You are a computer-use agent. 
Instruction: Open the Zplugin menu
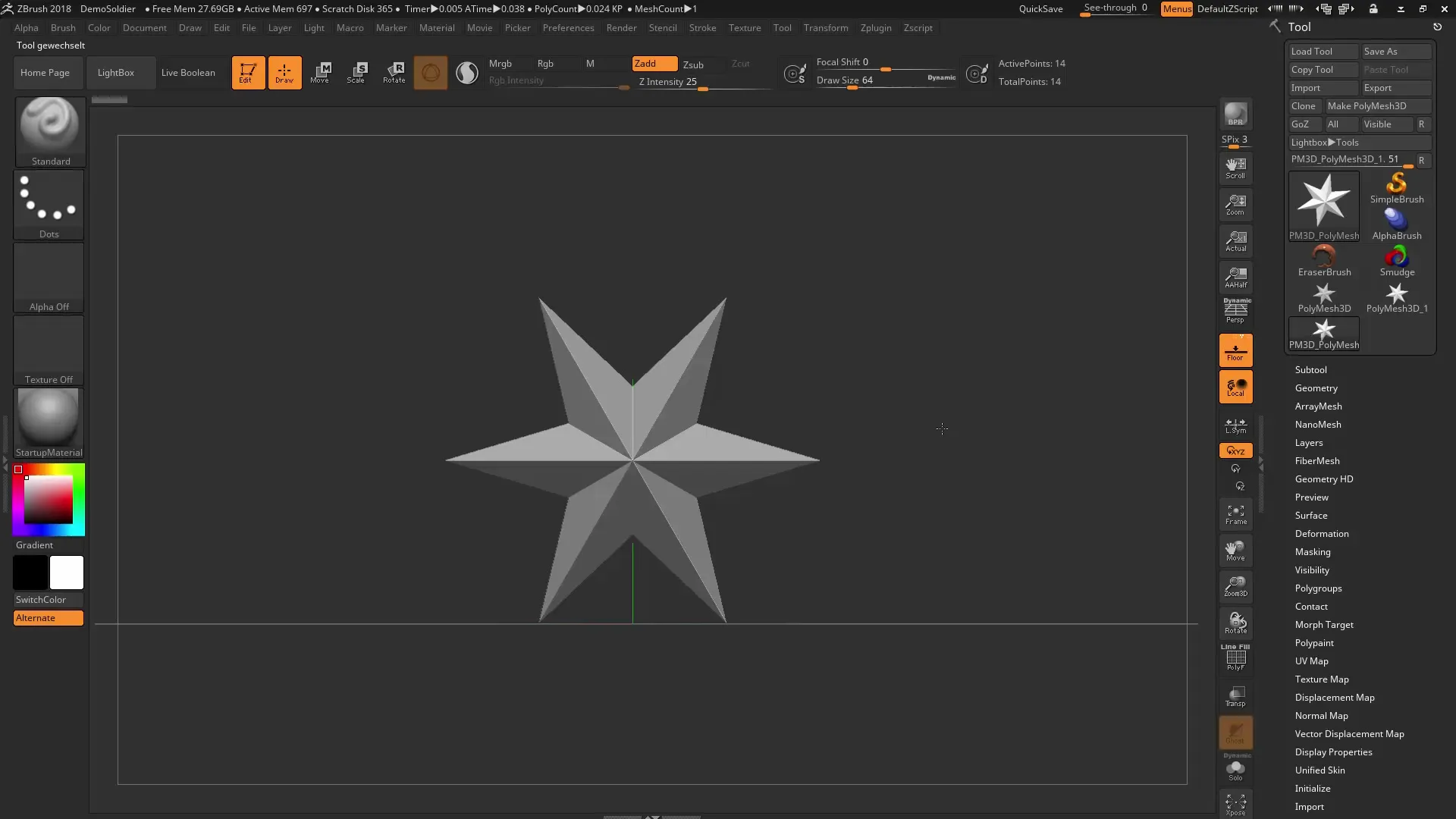(876, 28)
